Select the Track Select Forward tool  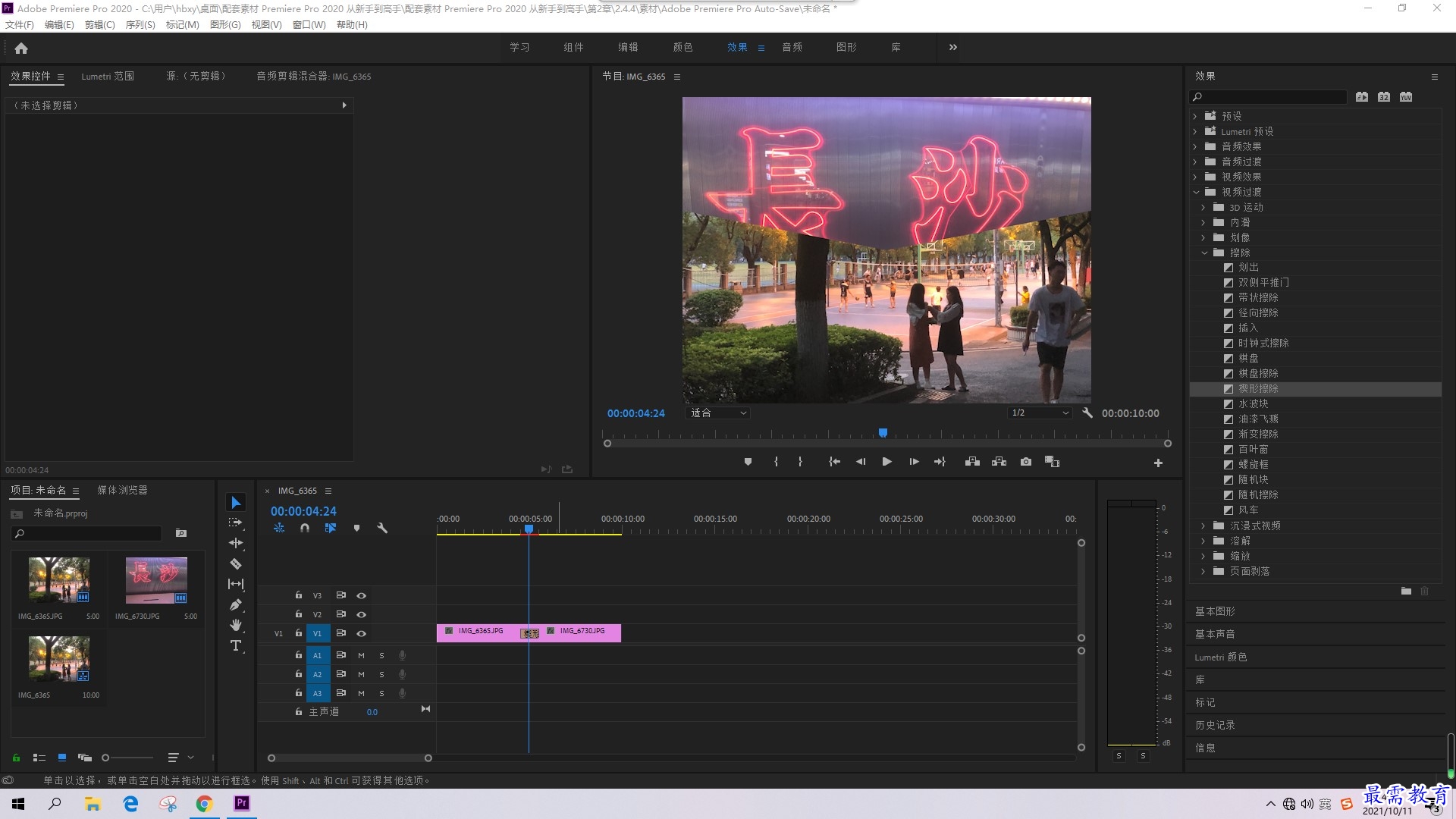[x=236, y=522]
